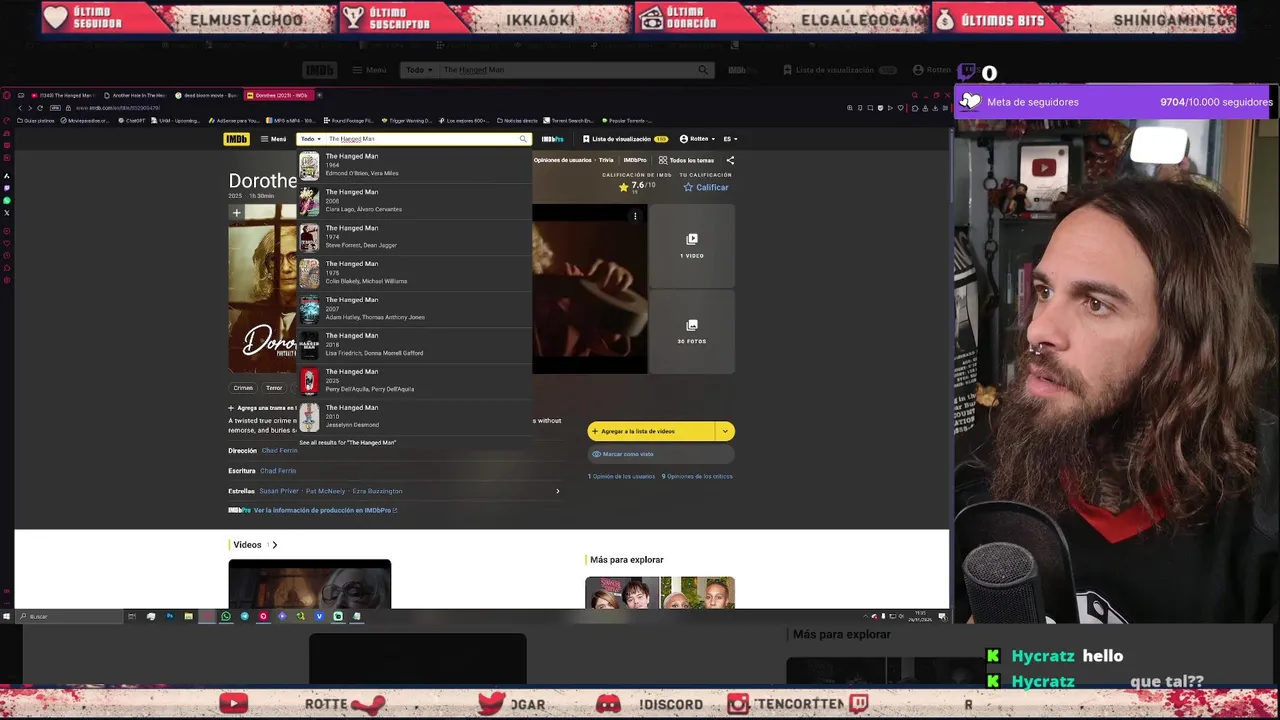Click the IMDb logo home icon
The width and height of the screenshot is (1280, 720).
(x=236, y=139)
